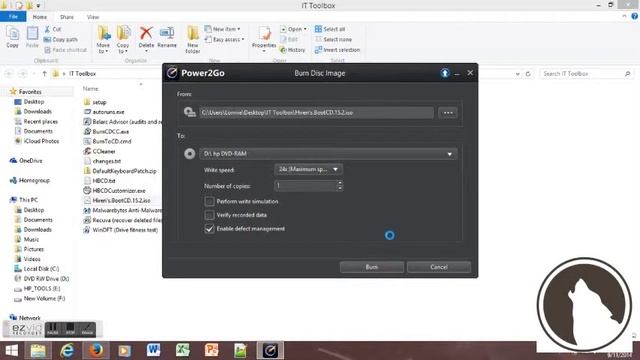Open the File tab in Explorer
The image size is (640, 360).
click(x=13, y=17)
